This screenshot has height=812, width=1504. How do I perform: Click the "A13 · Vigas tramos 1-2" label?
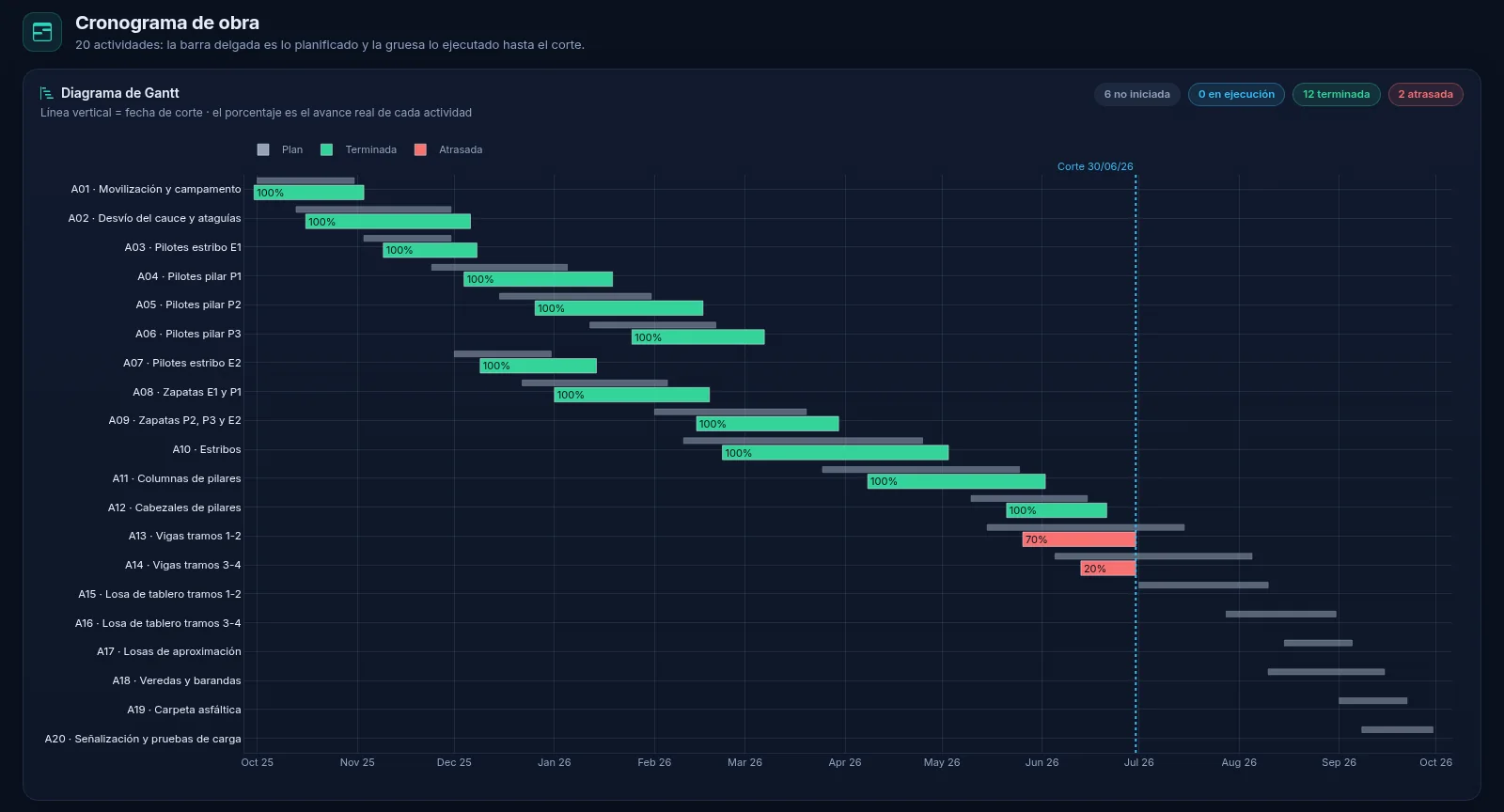click(185, 536)
